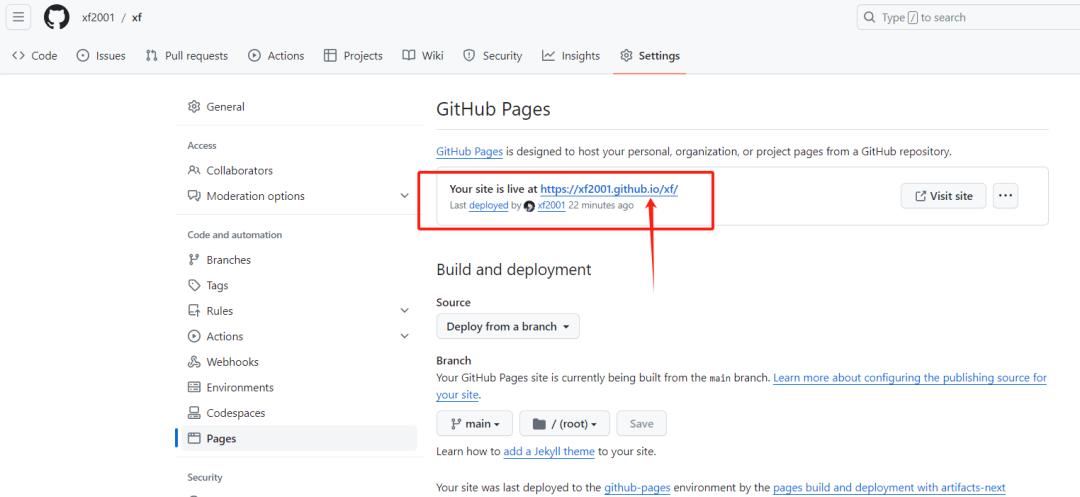Click the GitHub octocat logo
The width and height of the screenshot is (1080, 497).
[56, 17]
